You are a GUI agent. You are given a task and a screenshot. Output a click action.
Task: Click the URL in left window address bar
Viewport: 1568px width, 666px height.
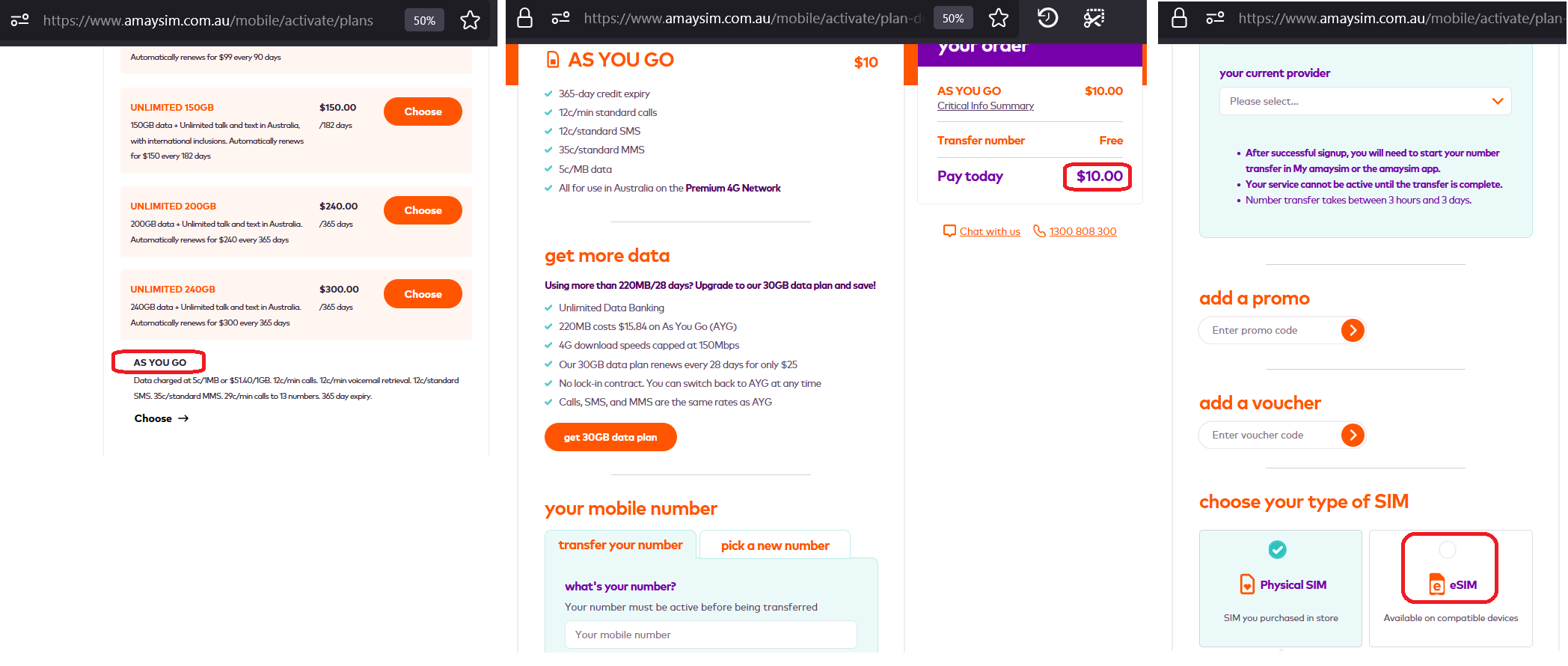pyautogui.click(x=208, y=20)
